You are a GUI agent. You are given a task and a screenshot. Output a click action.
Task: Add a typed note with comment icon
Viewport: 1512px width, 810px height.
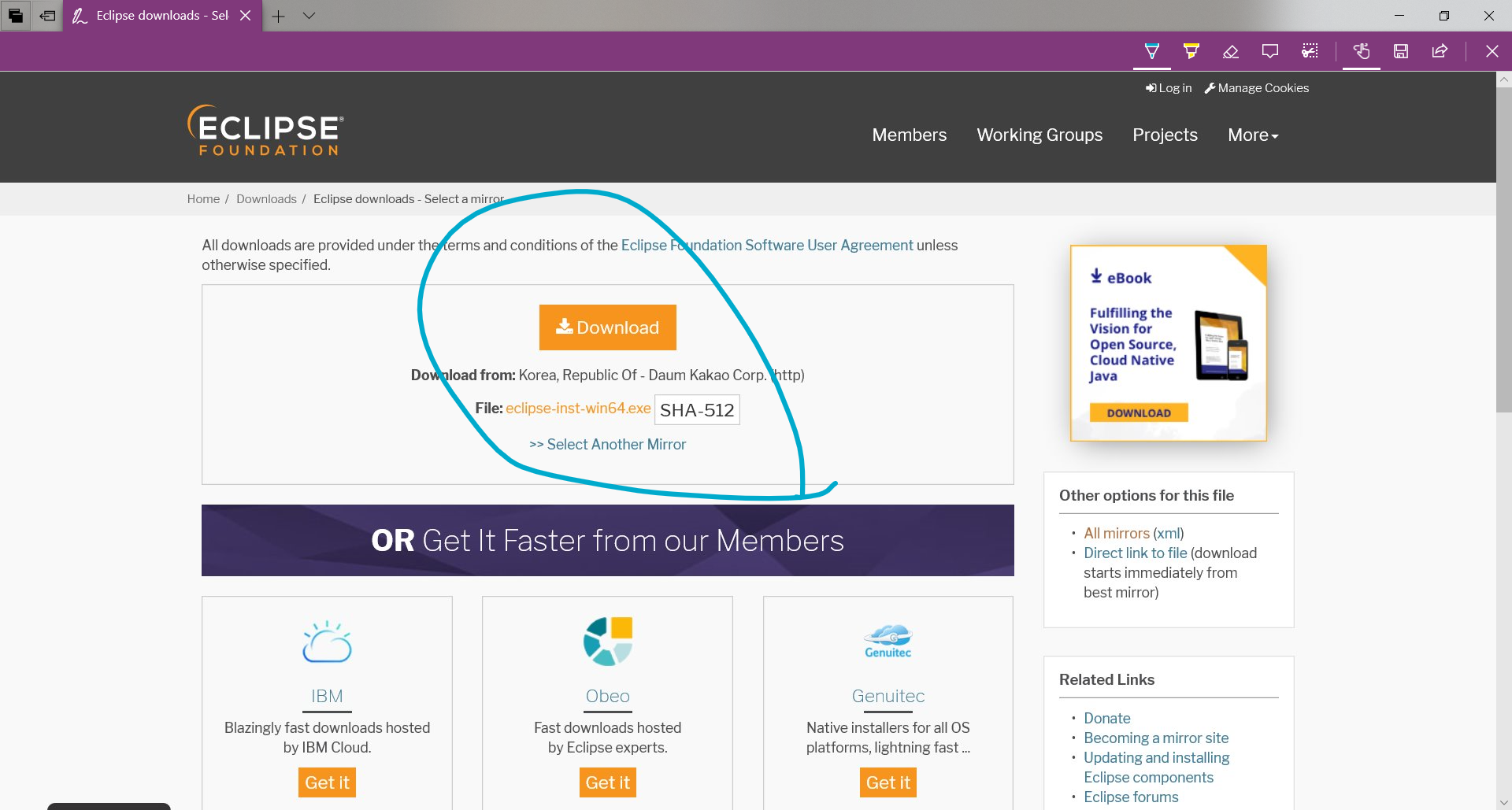tap(1269, 51)
